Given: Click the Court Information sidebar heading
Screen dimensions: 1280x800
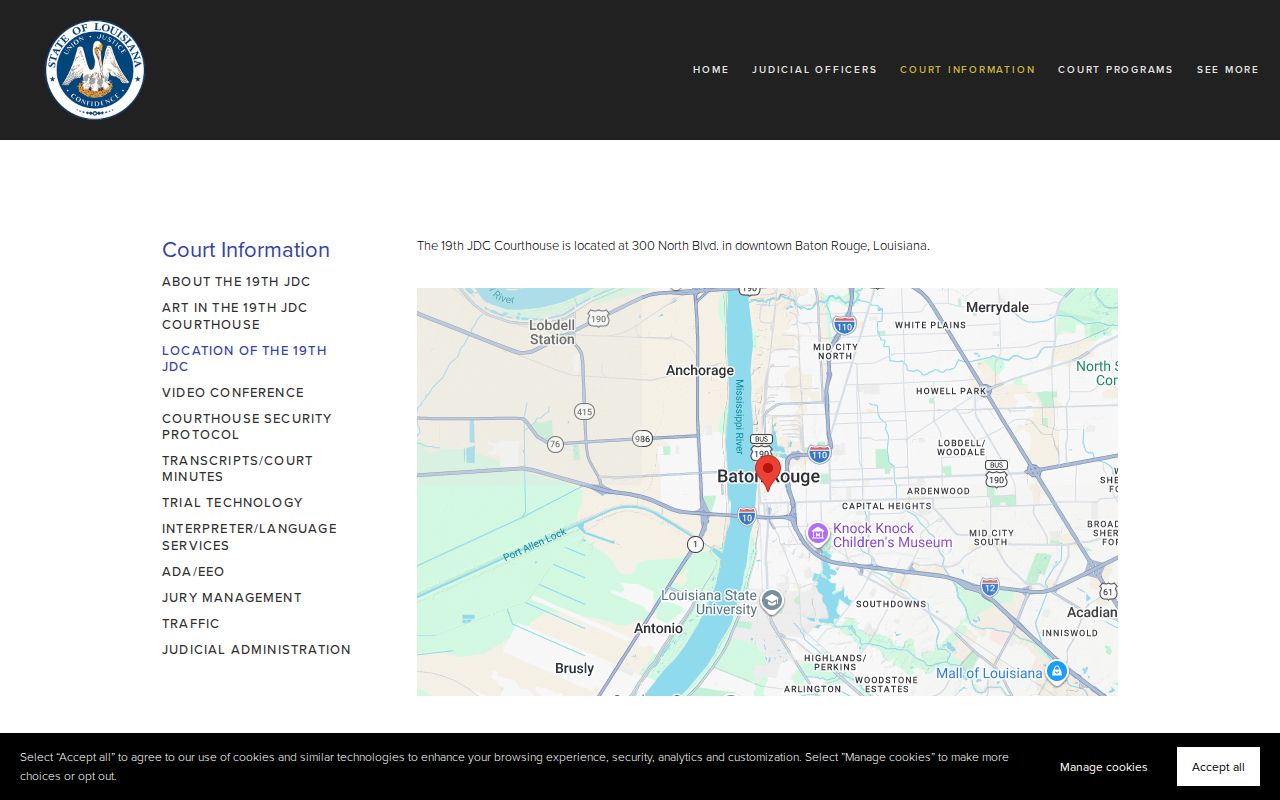Looking at the screenshot, I should (x=246, y=250).
